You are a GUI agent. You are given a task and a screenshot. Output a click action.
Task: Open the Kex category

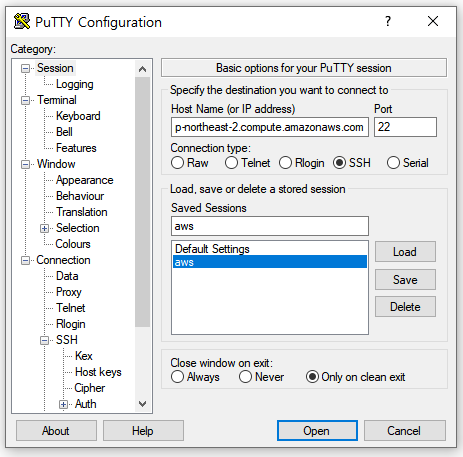click(x=84, y=356)
